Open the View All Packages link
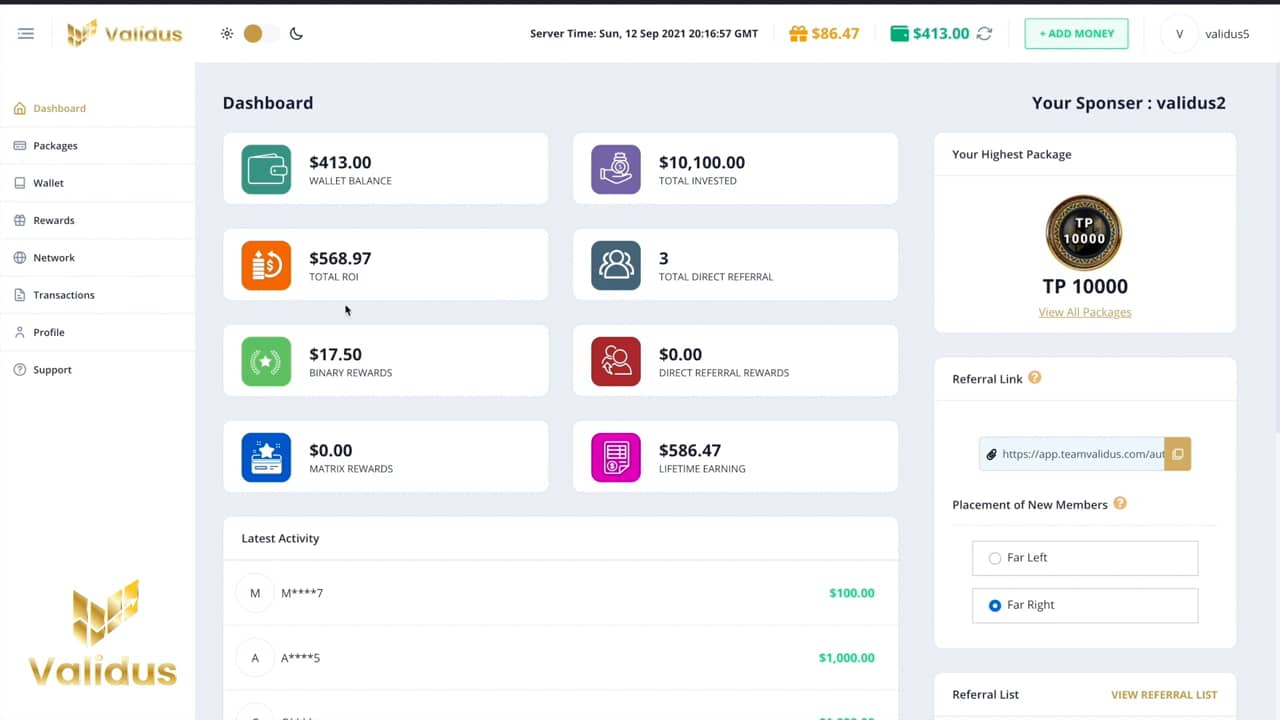 click(1085, 312)
